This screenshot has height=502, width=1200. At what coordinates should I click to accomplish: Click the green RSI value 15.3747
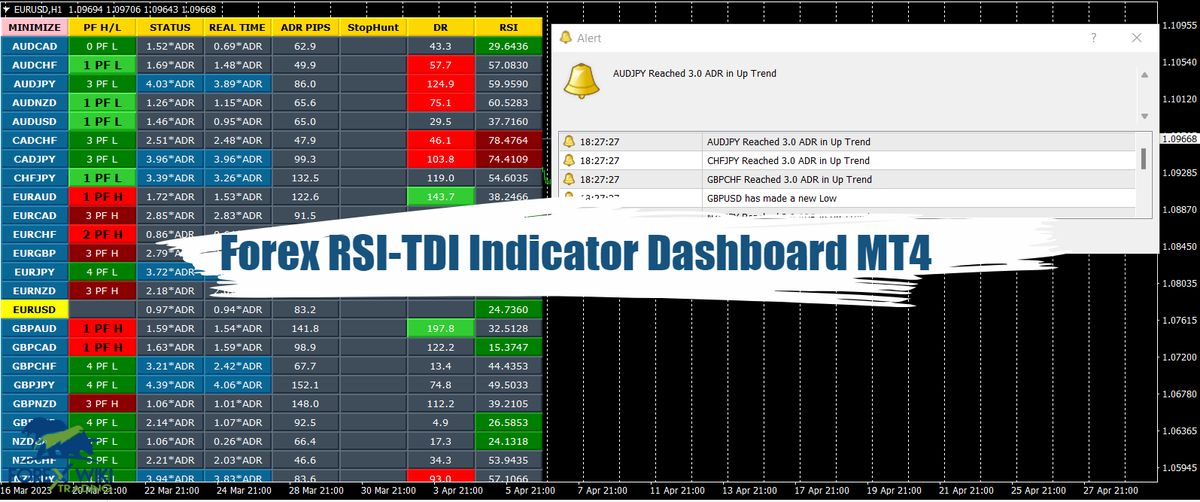coord(509,347)
